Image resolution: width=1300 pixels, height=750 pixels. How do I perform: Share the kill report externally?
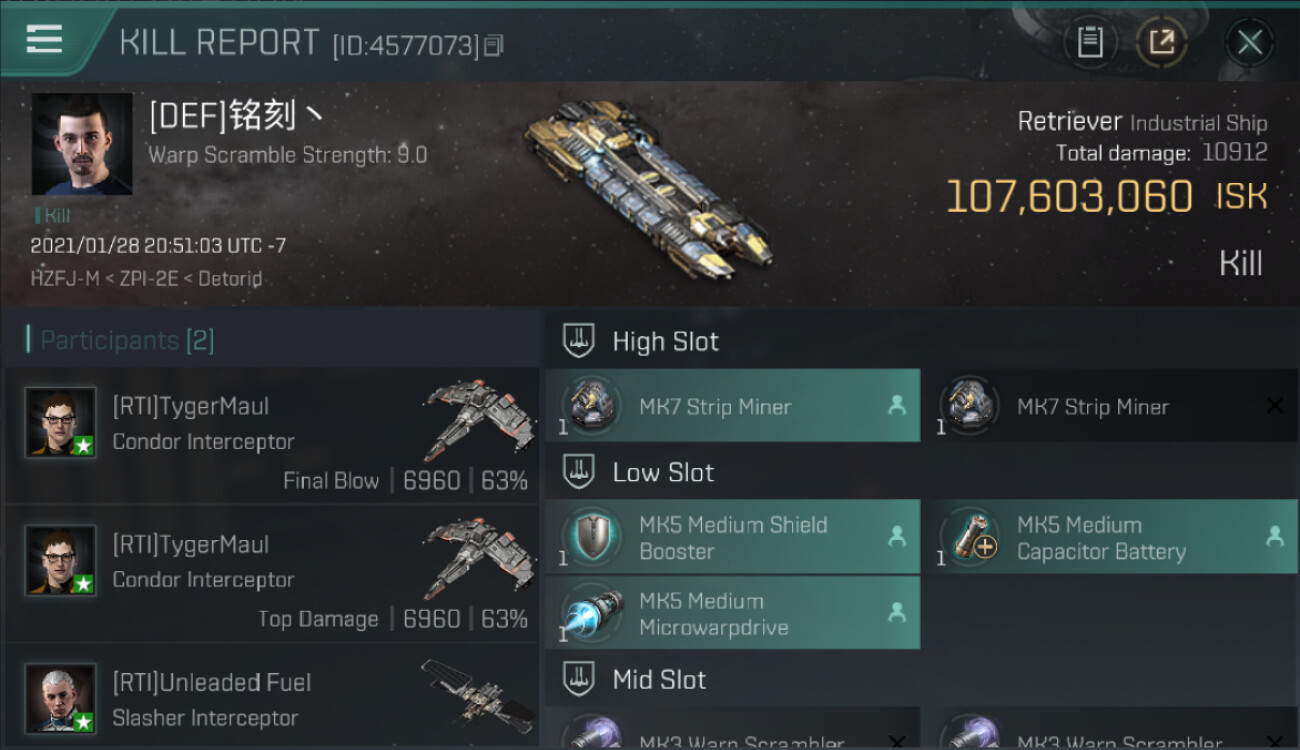tap(1161, 42)
